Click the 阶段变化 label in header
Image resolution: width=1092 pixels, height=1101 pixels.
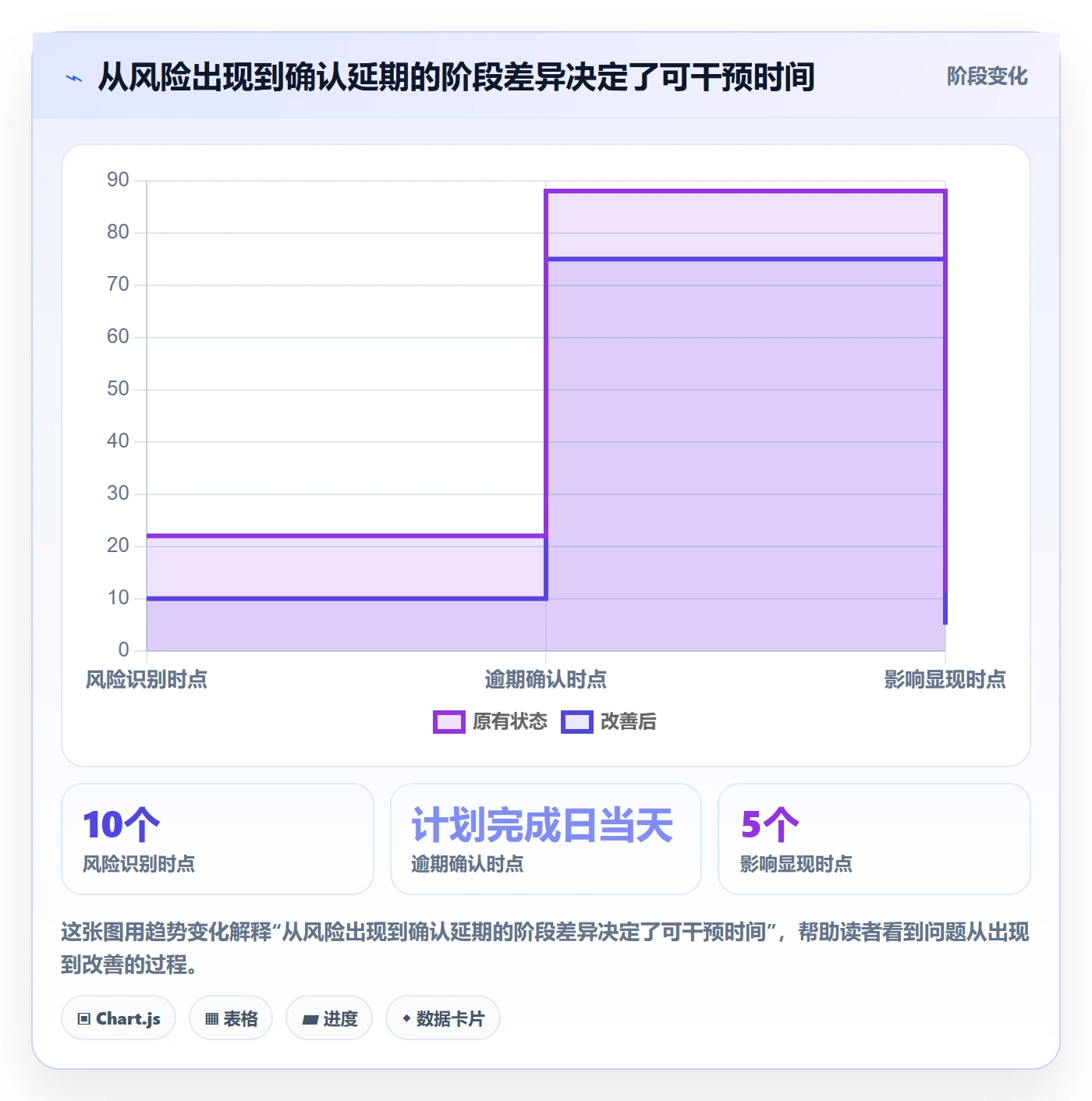987,76
